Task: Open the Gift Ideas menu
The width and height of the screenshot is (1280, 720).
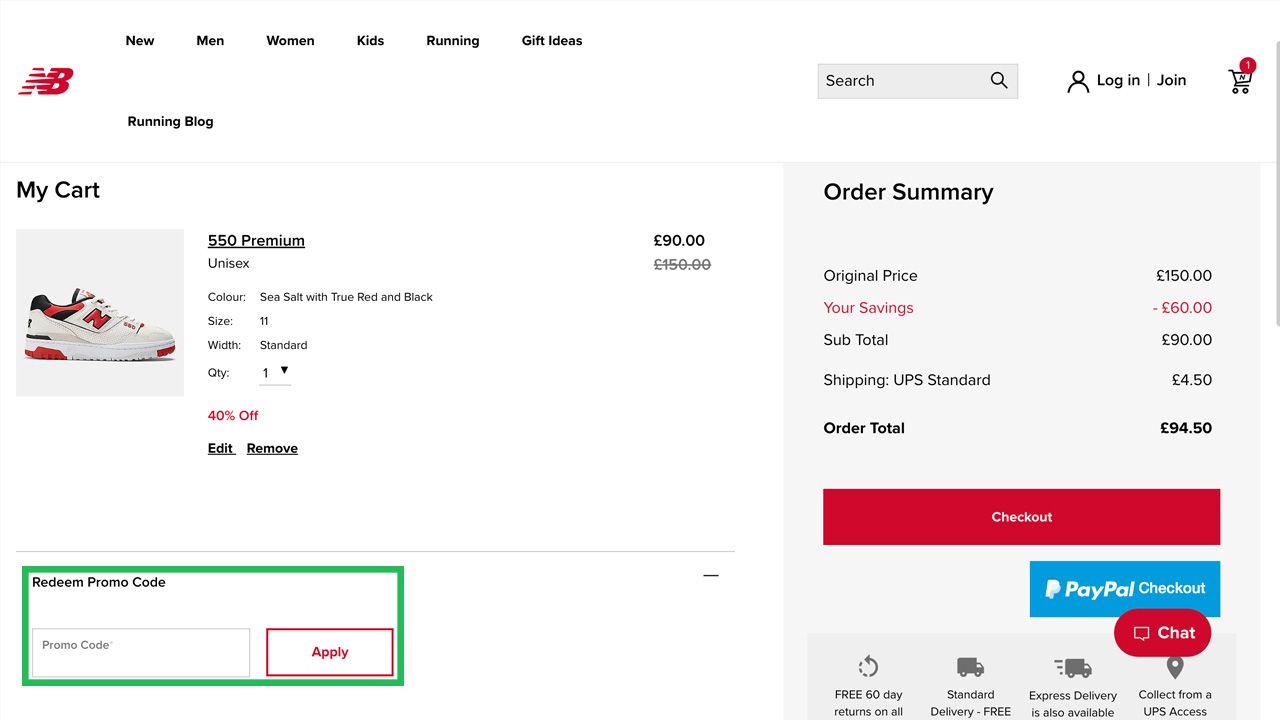Action: 552,41
